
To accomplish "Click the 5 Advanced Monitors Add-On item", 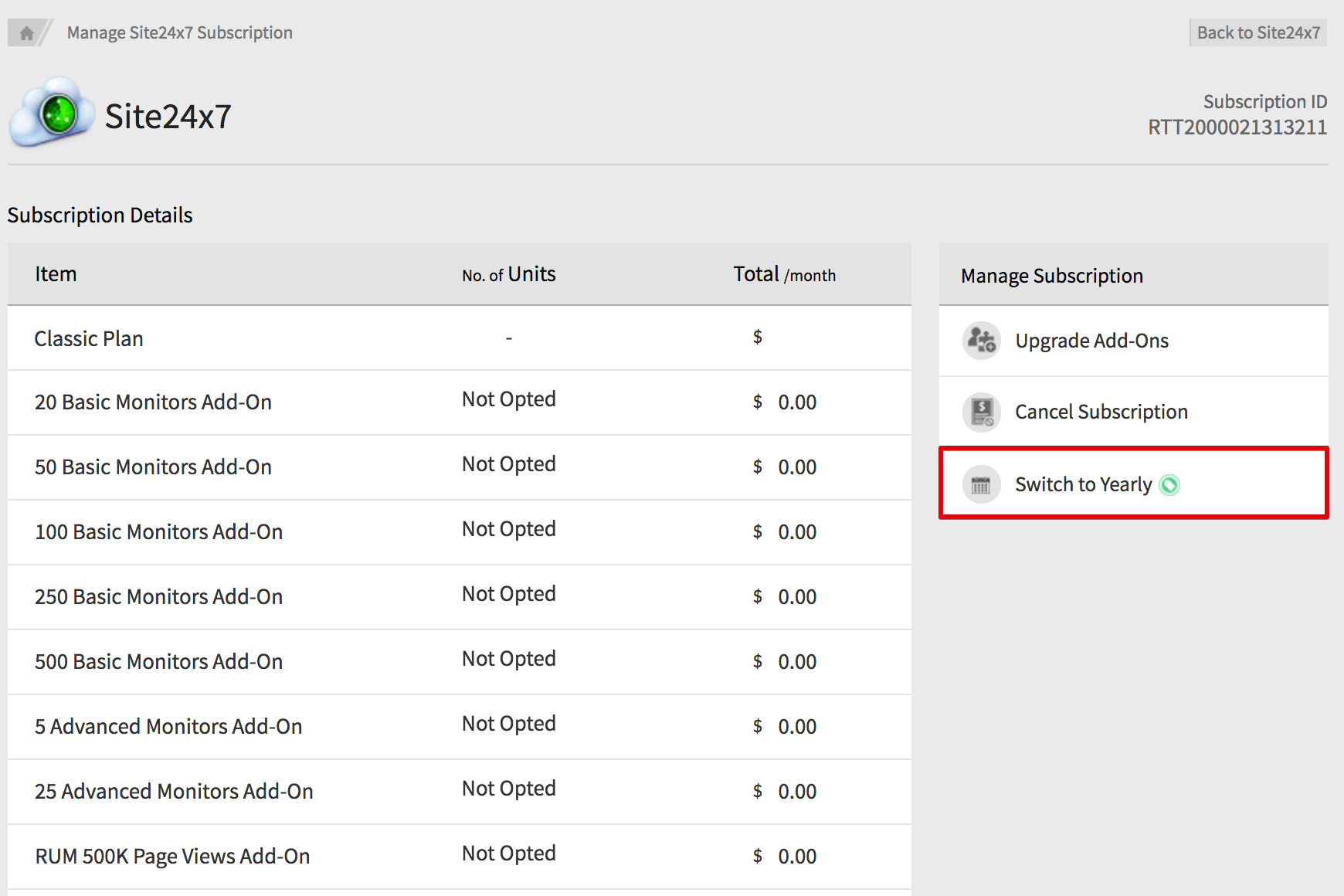I will pos(168,726).
